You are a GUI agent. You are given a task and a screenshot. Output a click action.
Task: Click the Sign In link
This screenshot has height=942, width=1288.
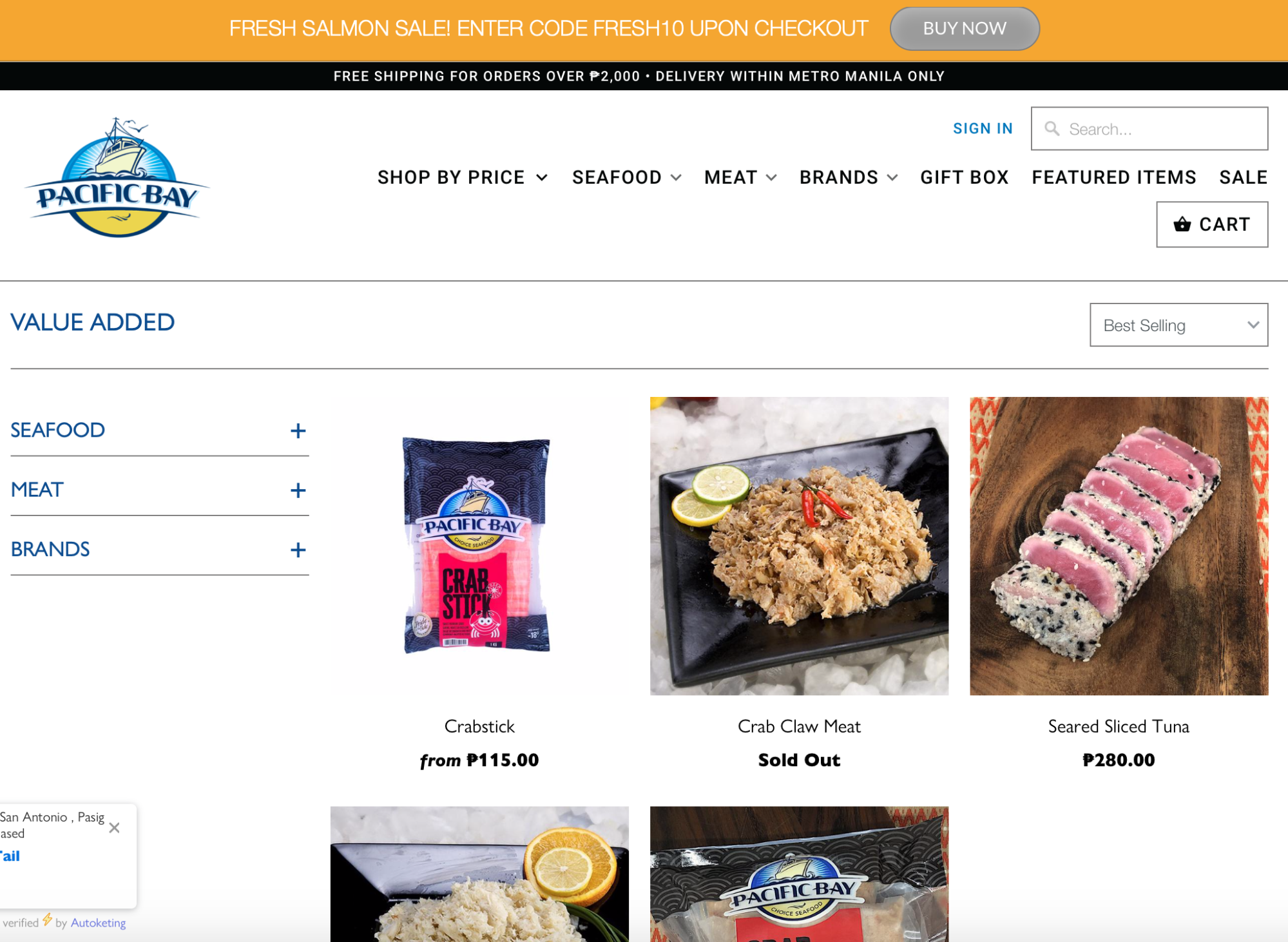click(983, 128)
